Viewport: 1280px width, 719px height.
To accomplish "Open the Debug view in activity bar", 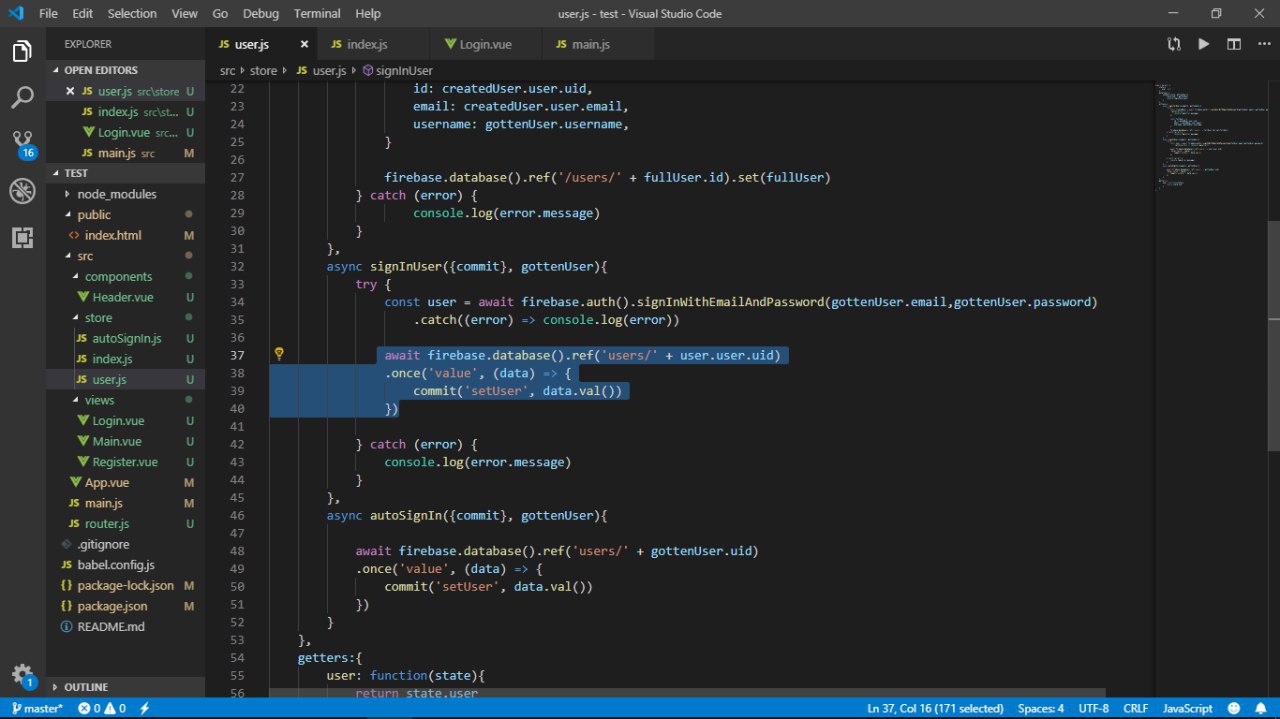I will point(22,191).
